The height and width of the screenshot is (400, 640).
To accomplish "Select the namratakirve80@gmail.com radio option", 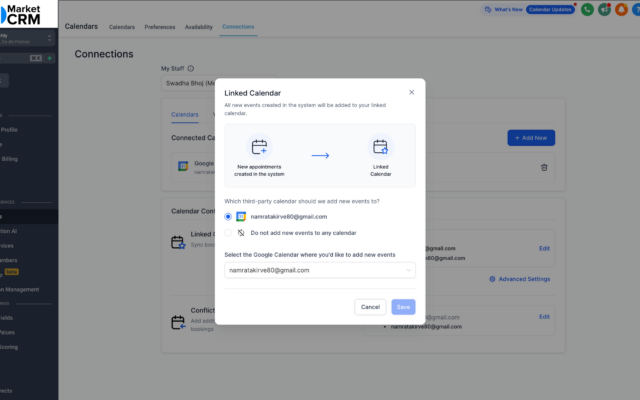I will click(229, 216).
